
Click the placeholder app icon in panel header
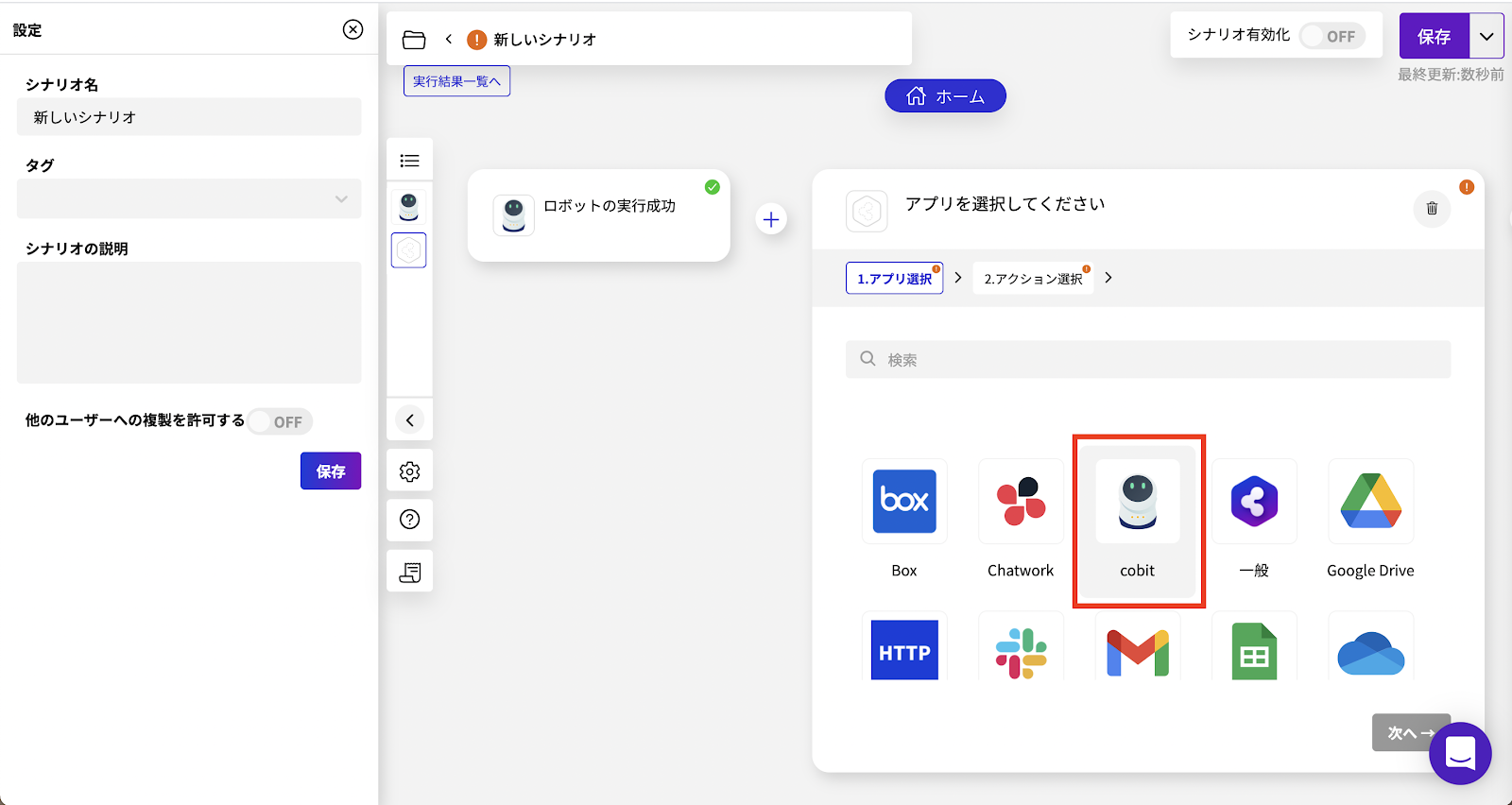pyautogui.click(x=867, y=211)
